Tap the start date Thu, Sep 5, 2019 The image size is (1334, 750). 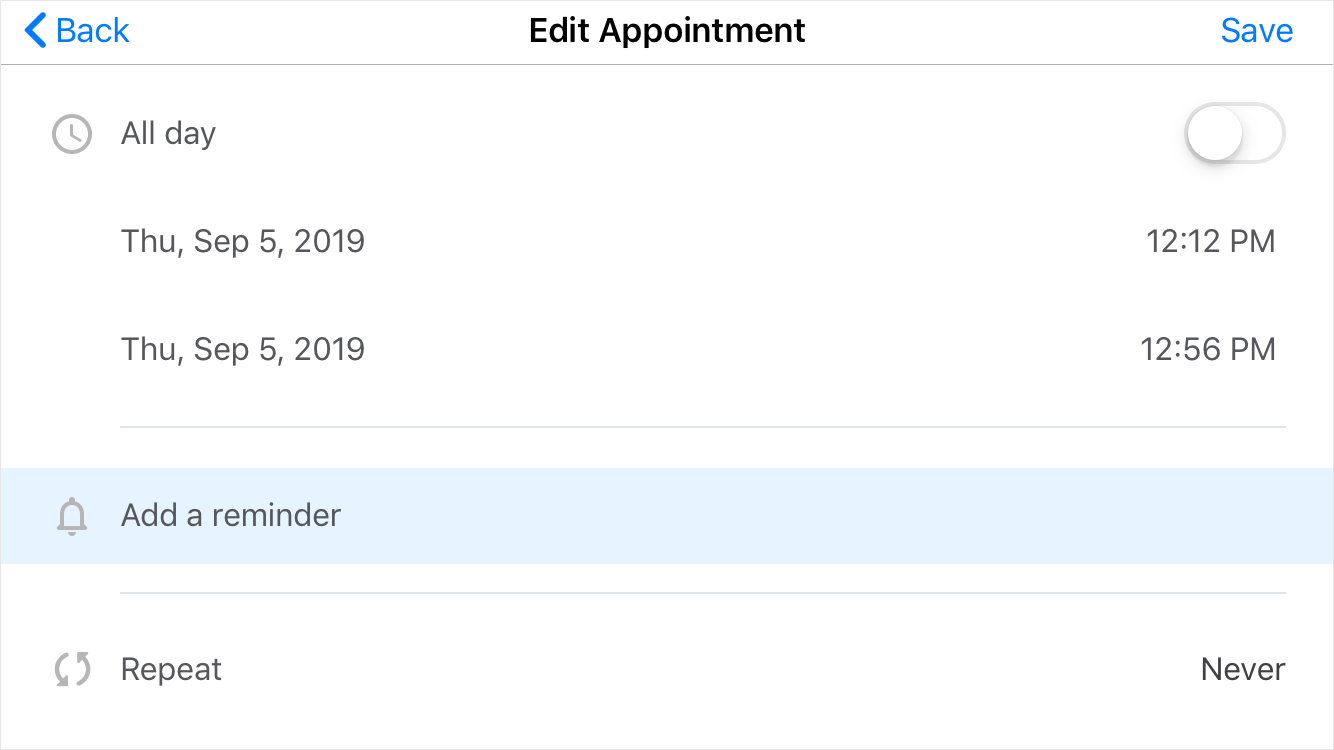(243, 240)
